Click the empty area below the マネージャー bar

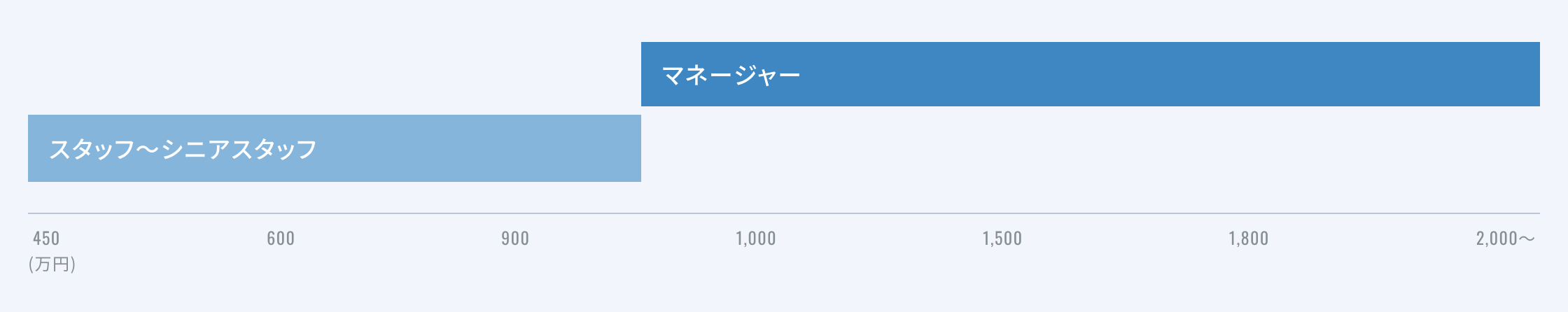(x=1091, y=159)
